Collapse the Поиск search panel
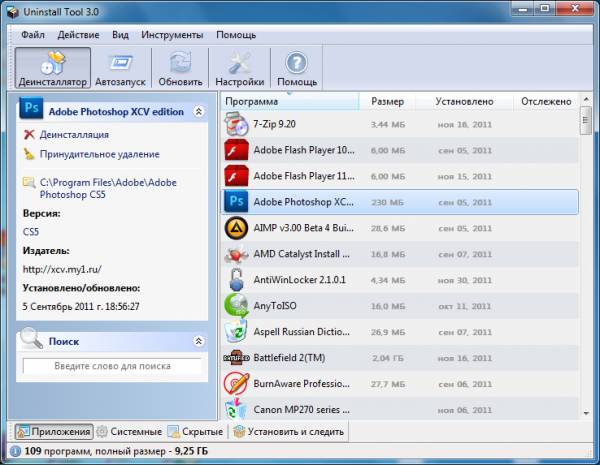Viewport: 600px width, 465px height. tap(199, 341)
